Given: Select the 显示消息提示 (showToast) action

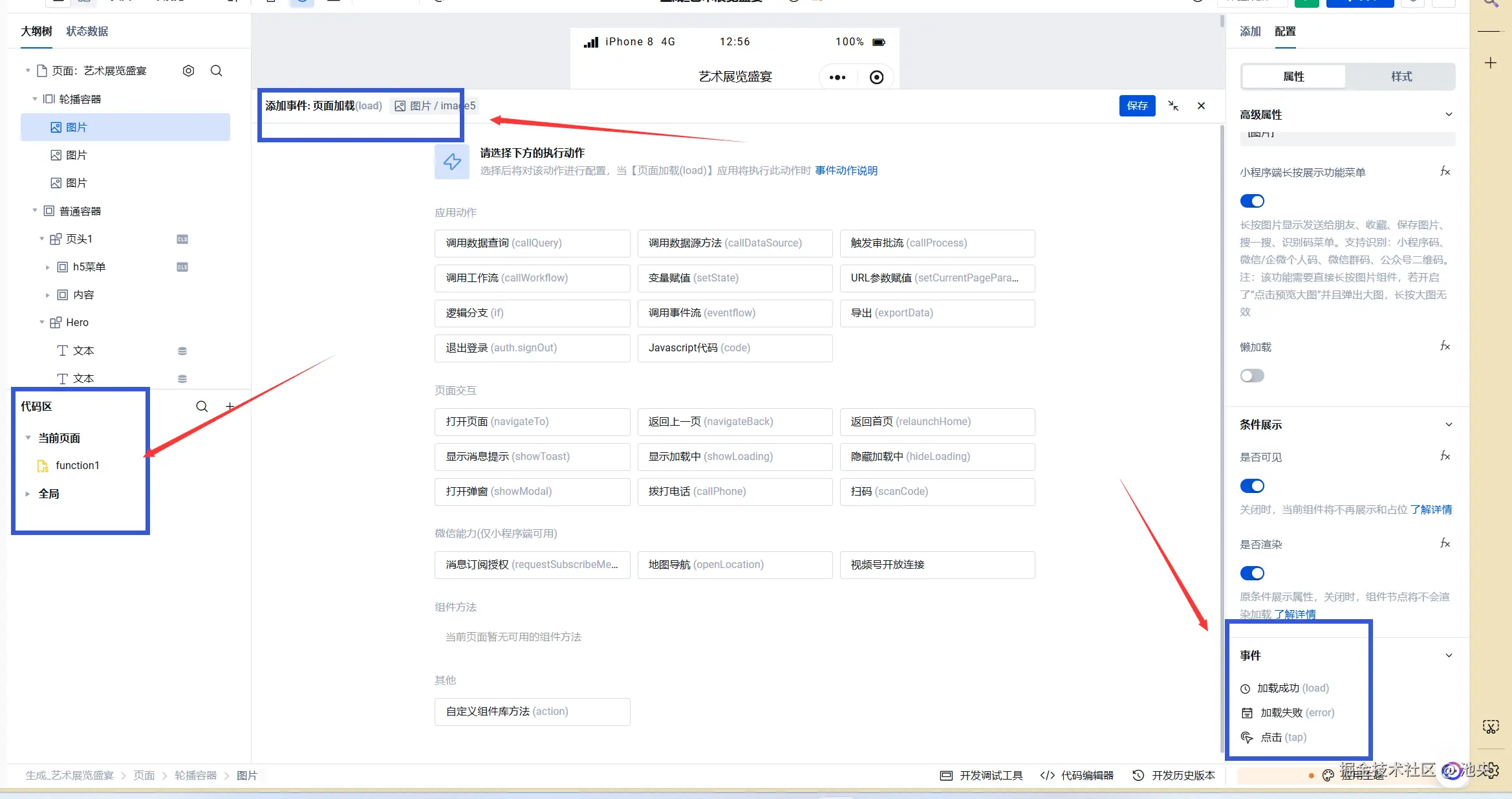Looking at the screenshot, I should click(x=532, y=457).
